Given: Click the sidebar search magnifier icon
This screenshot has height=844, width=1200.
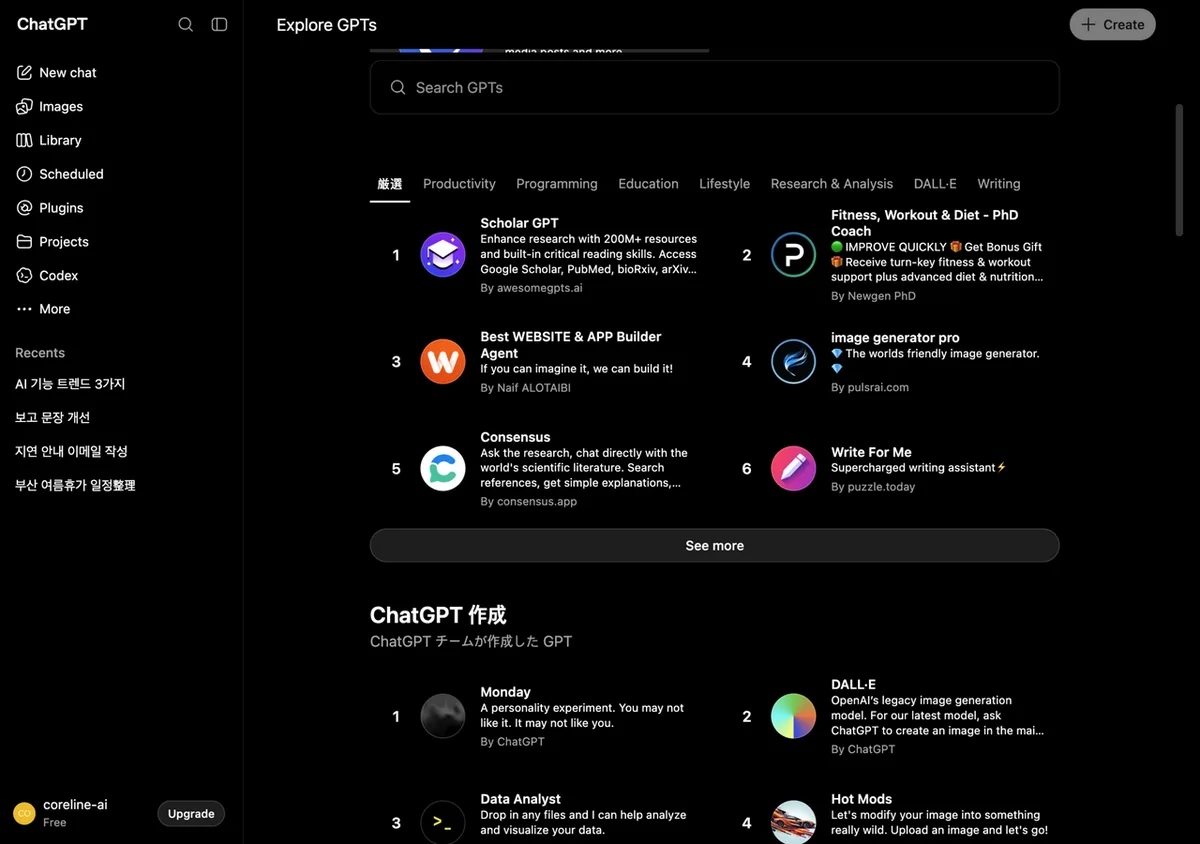Looking at the screenshot, I should tap(186, 24).
